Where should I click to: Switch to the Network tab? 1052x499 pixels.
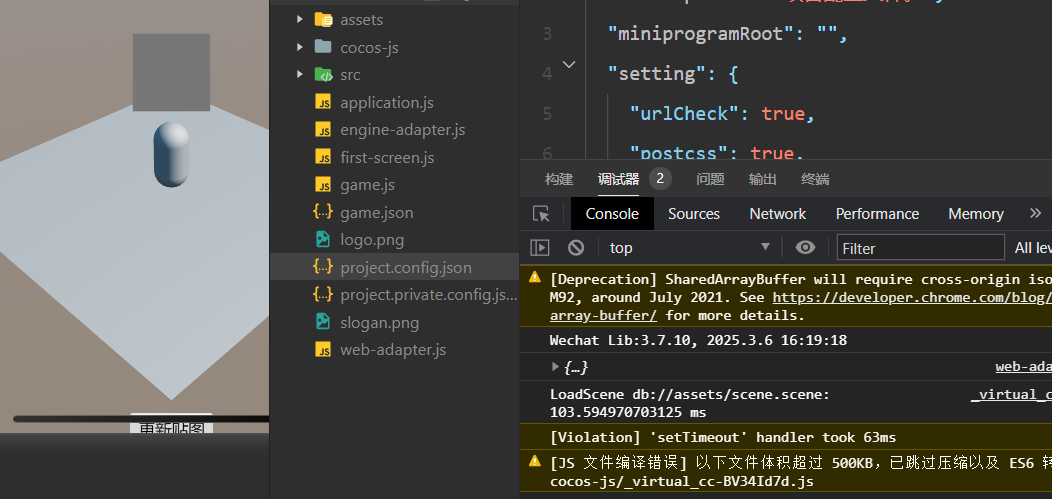tap(777, 214)
